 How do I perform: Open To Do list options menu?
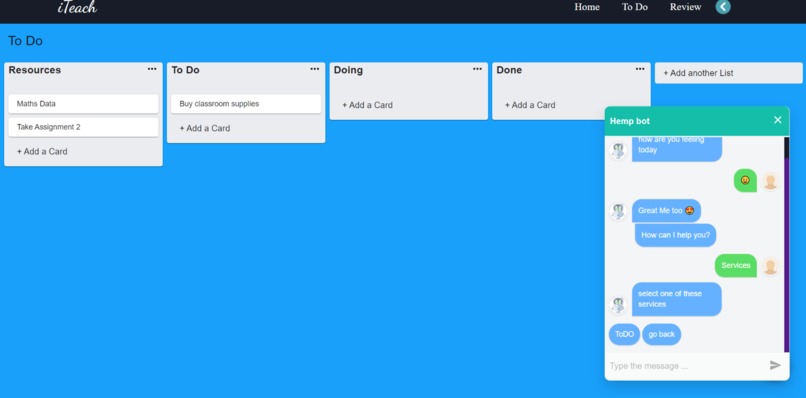click(315, 69)
